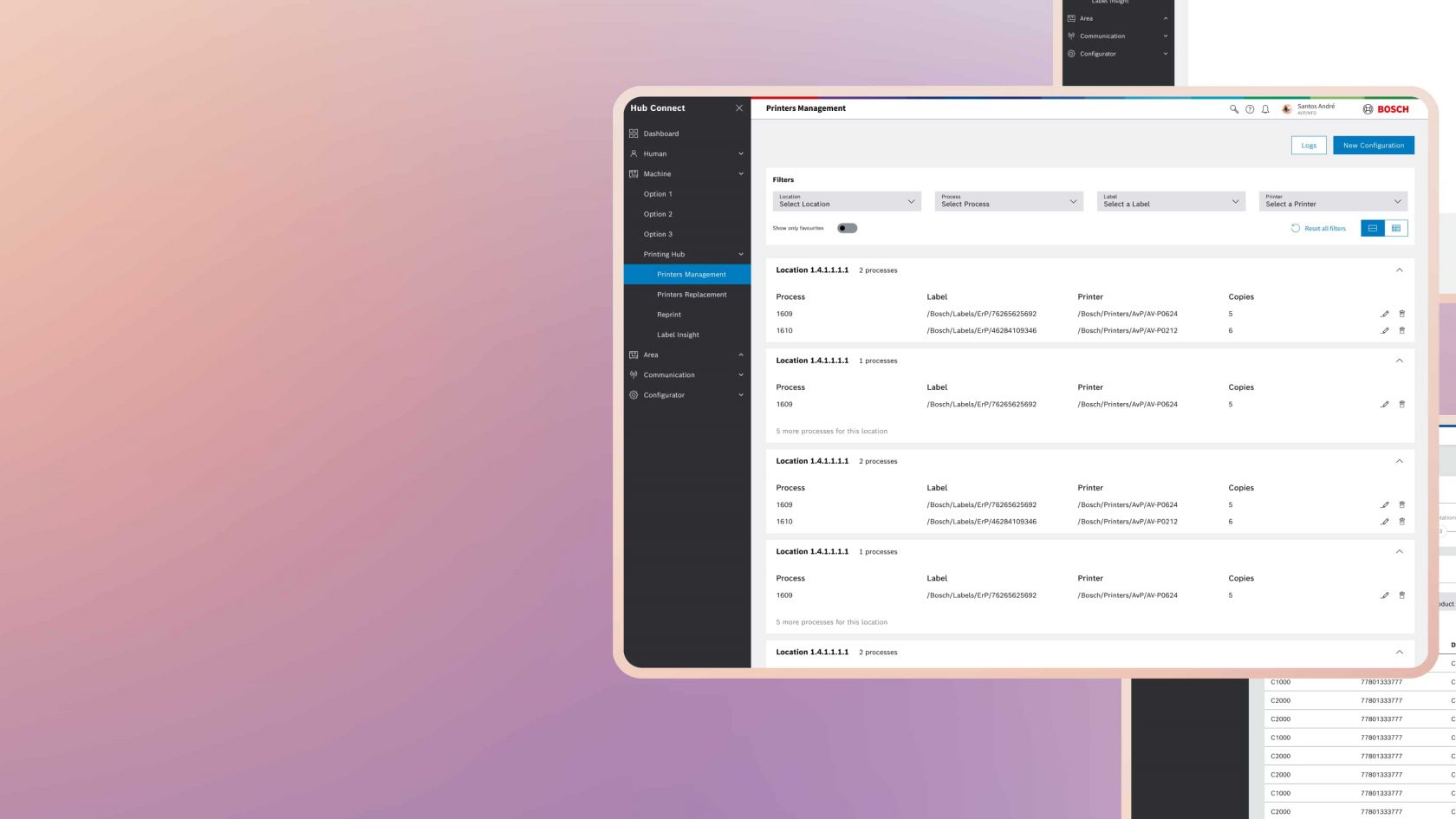The height and width of the screenshot is (819, 1456).
Task: Collapse the third location card chevron
Action: [1400, 461]
